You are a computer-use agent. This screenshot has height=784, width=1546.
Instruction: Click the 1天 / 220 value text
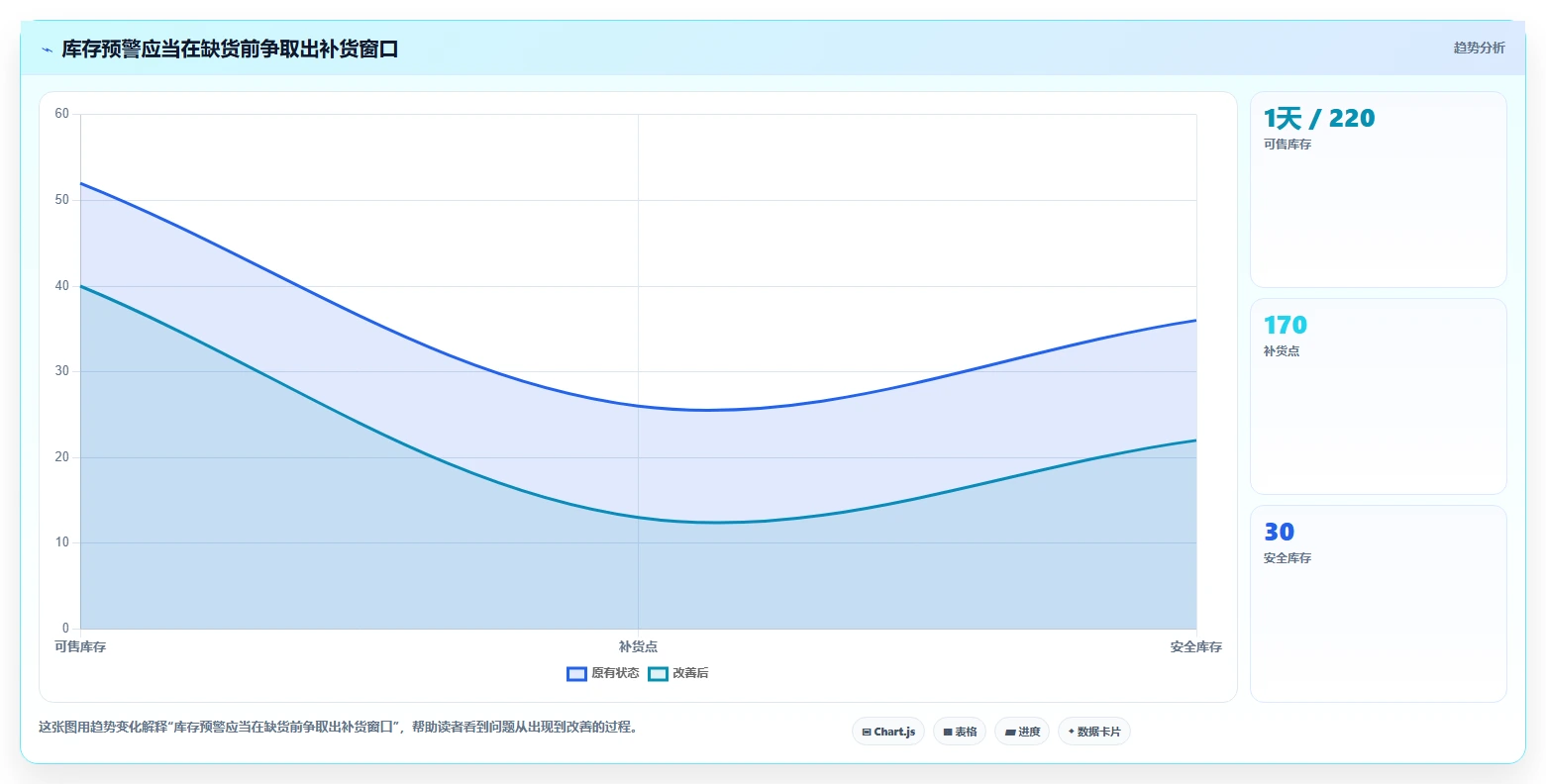(1319, 119)
